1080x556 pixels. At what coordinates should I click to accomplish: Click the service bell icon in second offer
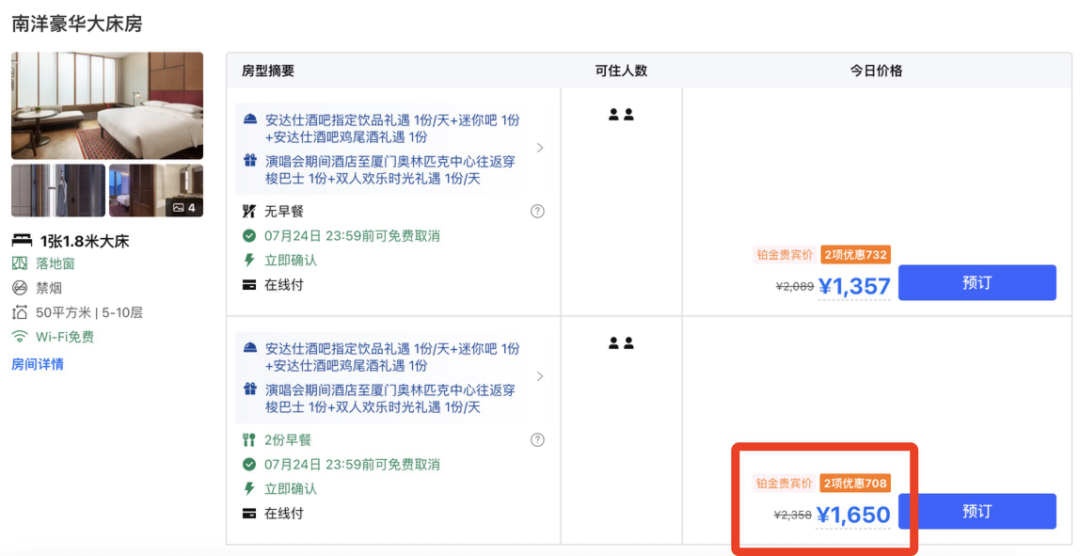250,348
